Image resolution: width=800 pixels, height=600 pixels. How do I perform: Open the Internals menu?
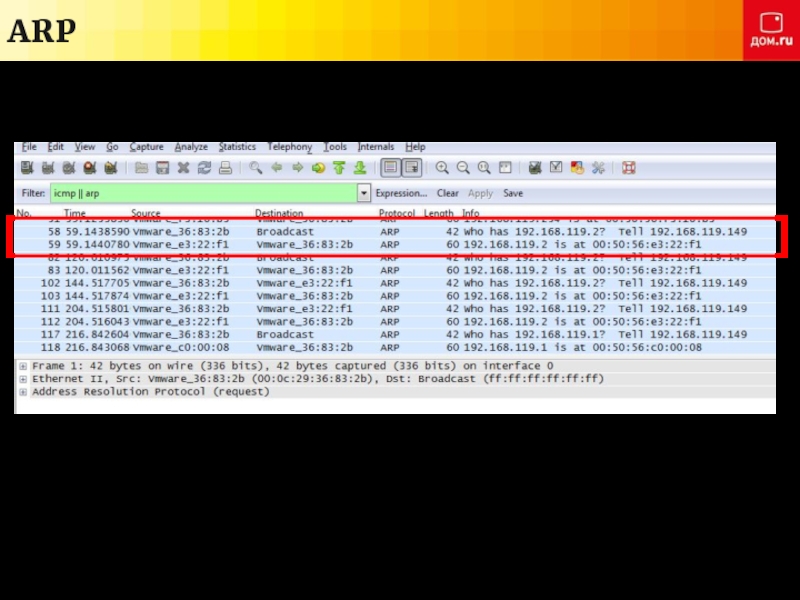[x=376, y=147]
